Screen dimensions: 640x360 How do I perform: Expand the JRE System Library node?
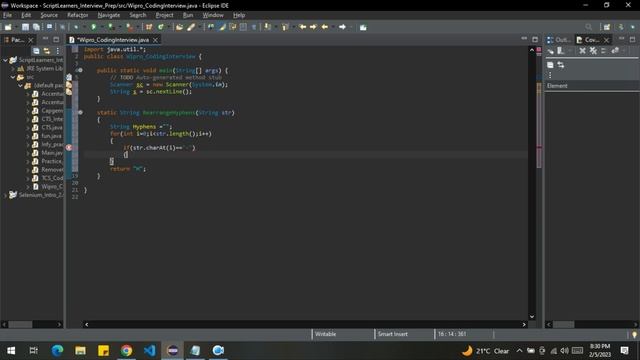(13, 69)
